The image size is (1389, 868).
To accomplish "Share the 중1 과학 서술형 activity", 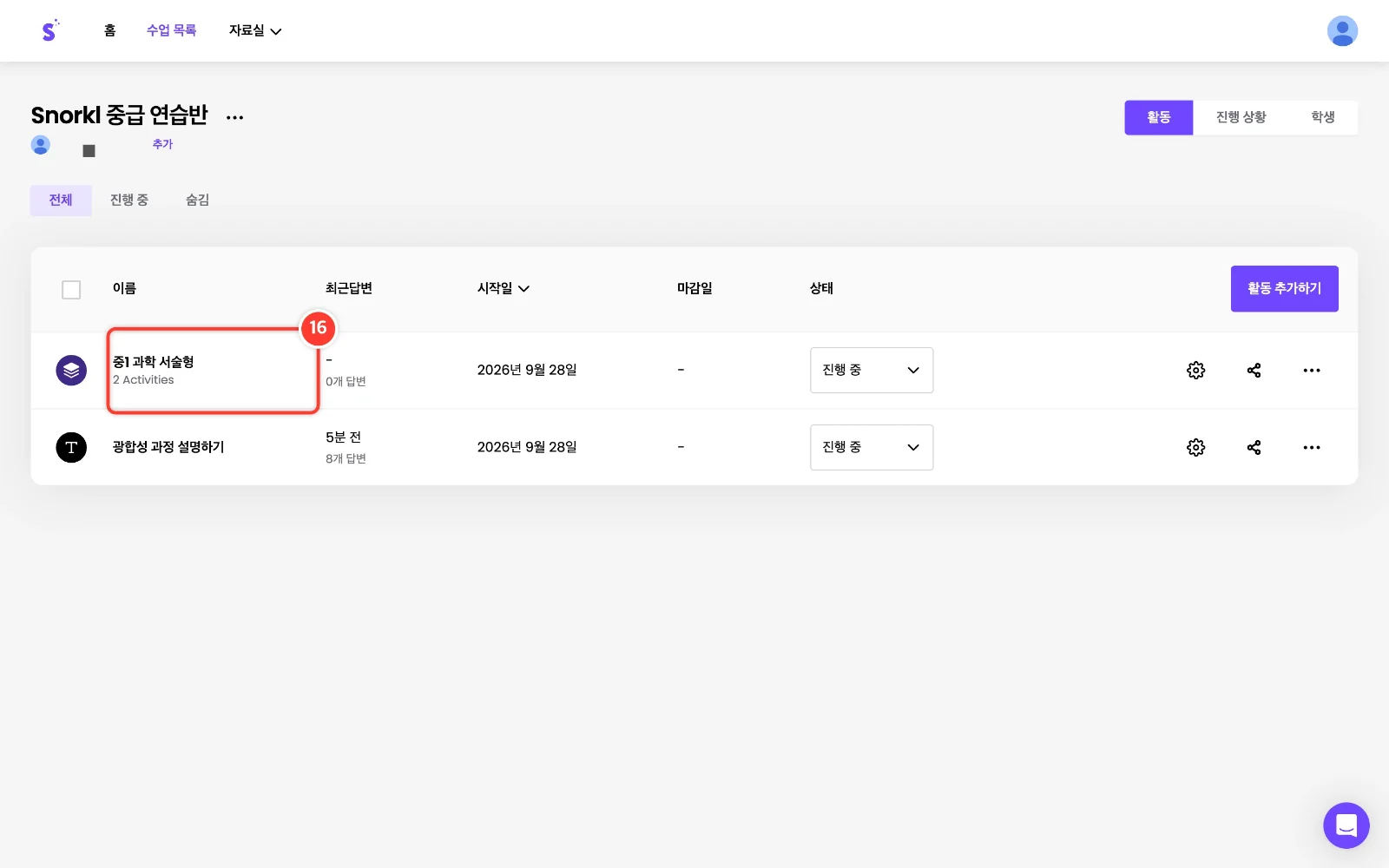I will pyautogui.click(x=1254, y=371).
